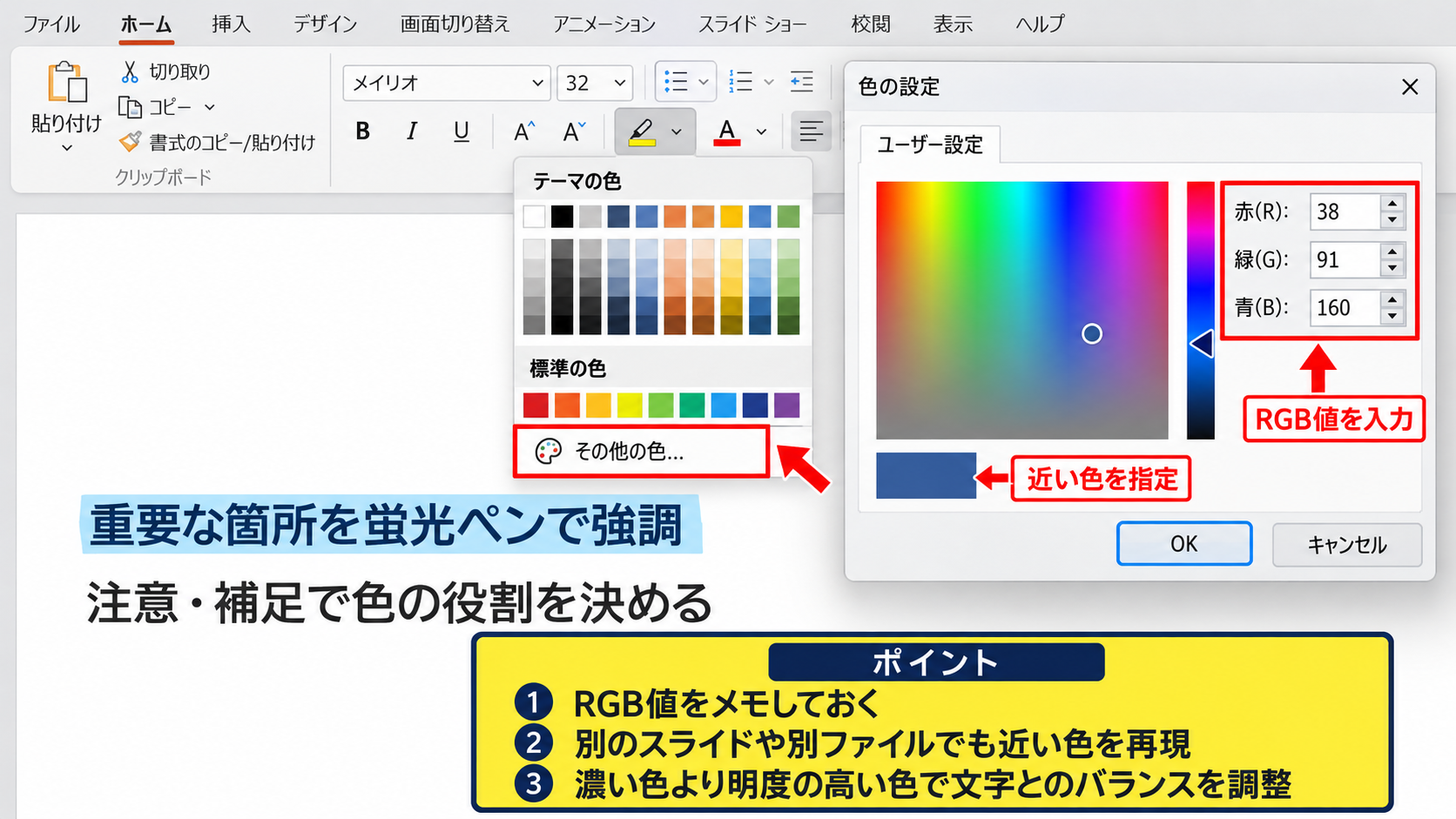The width and height of the screenshot is (1456, 819).
Task: Decrease font size with the A down button
Action: [x=574, y=131]
